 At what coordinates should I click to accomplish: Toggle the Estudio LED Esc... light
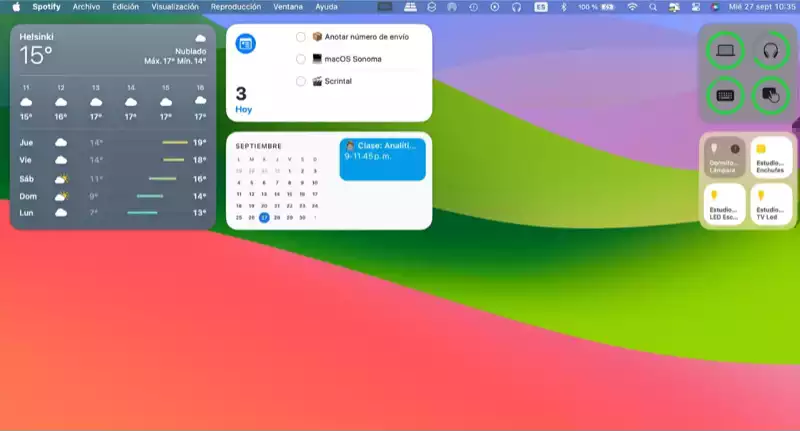(x=724, y=204)
